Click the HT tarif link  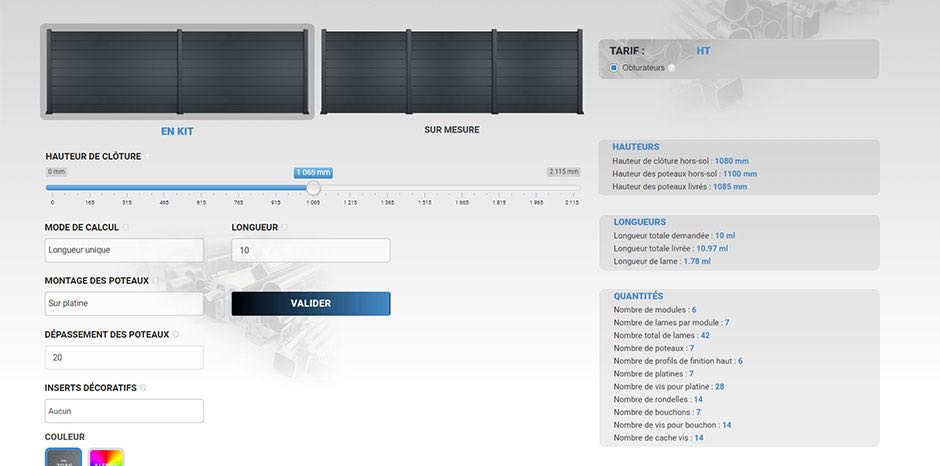[703, 50]
